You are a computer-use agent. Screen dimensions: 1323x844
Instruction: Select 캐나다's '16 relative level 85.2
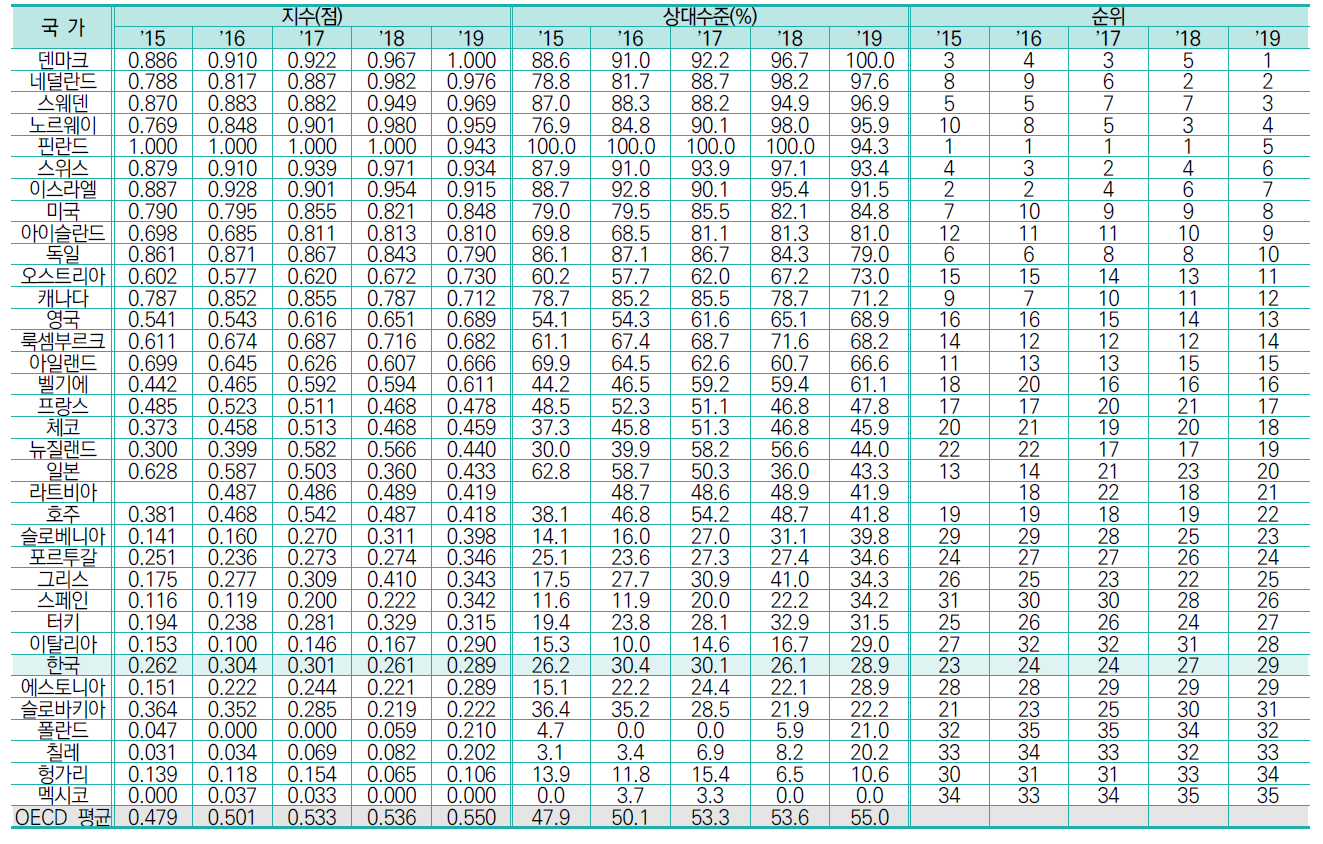click(630, 297)
